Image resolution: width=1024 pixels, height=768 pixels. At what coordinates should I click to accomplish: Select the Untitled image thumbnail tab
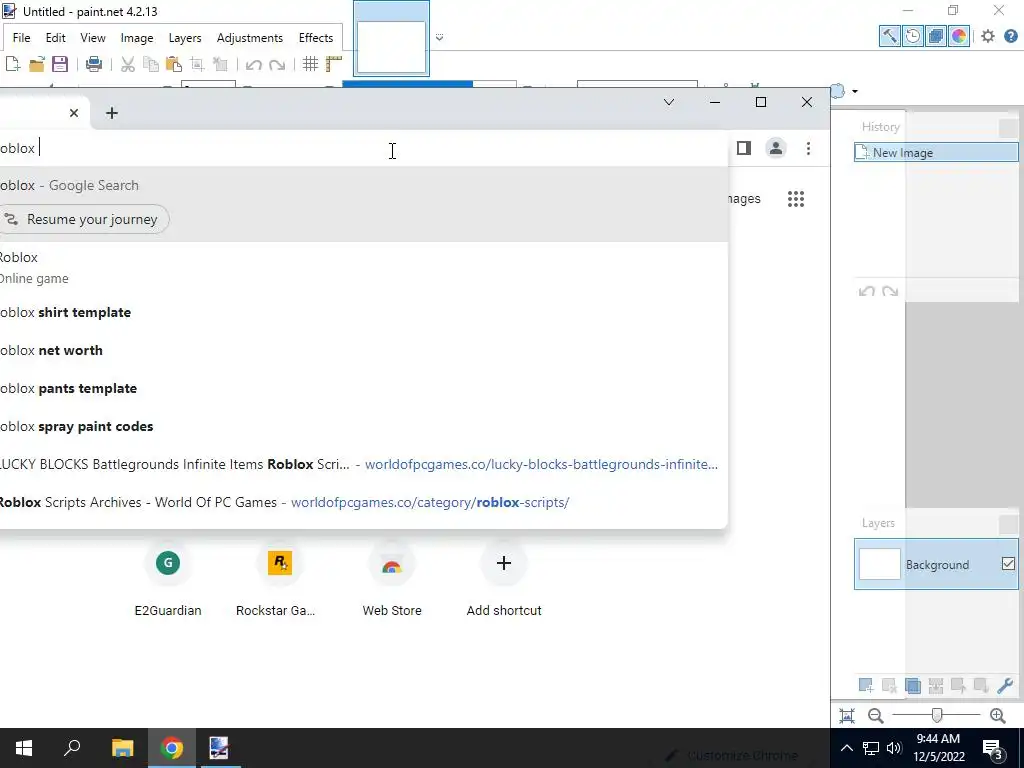(x=391, y=38)
